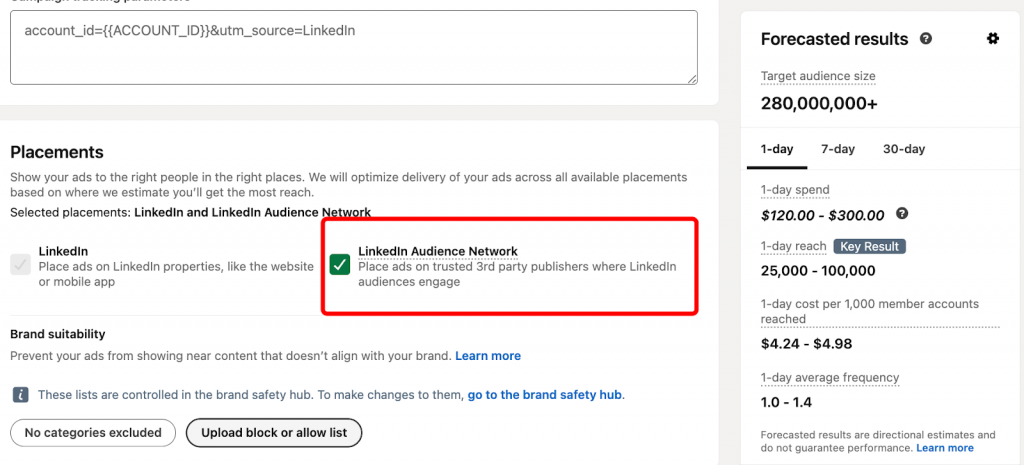Follow the go to the brand safety hub link
The width and height of the screenshot is (1024, 465).
click(x=545, y=394)
